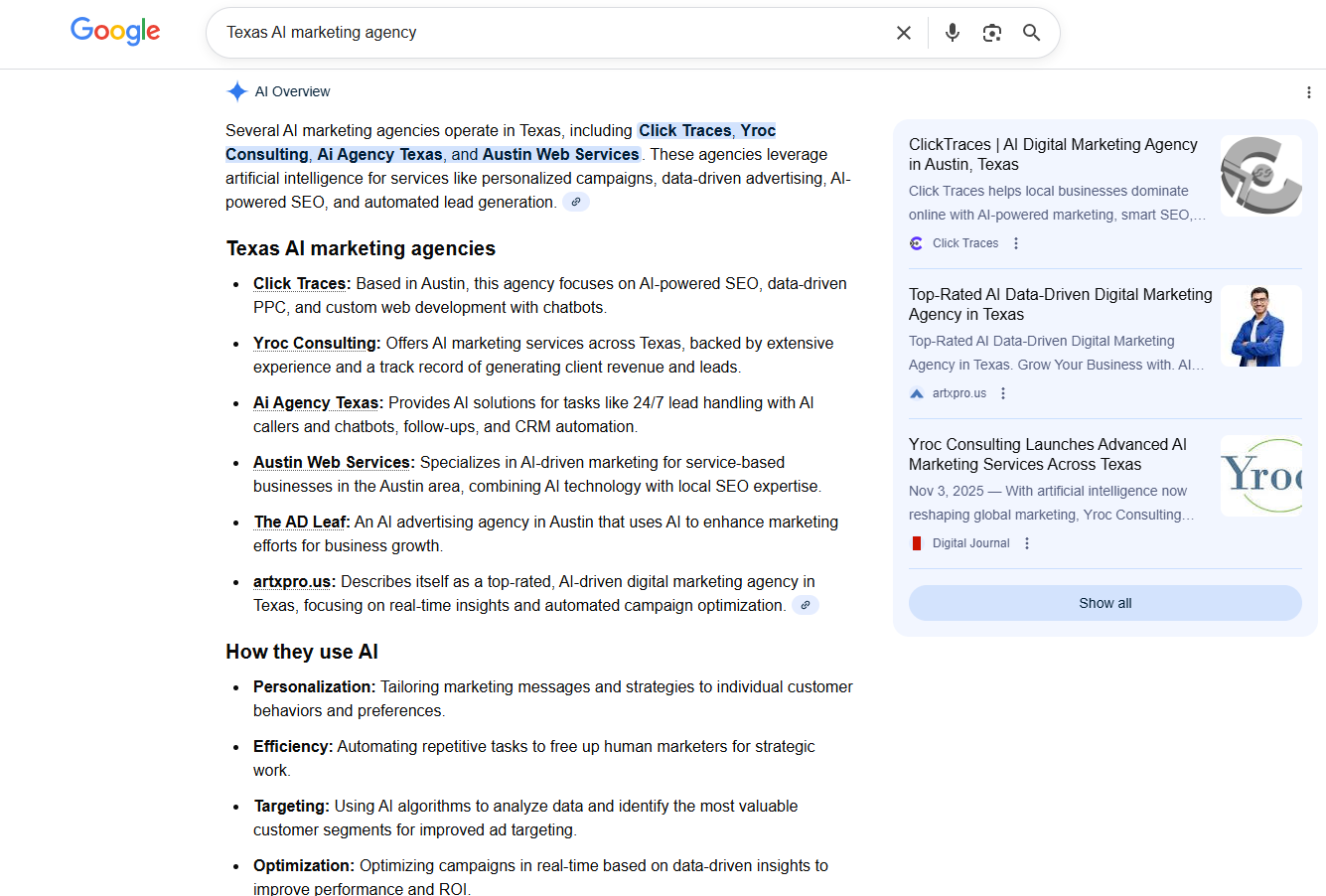The width and height of the screenshot is (1326, 896).
Task: Click the AI Overview sparkle icon
Action: coord(236,91)
